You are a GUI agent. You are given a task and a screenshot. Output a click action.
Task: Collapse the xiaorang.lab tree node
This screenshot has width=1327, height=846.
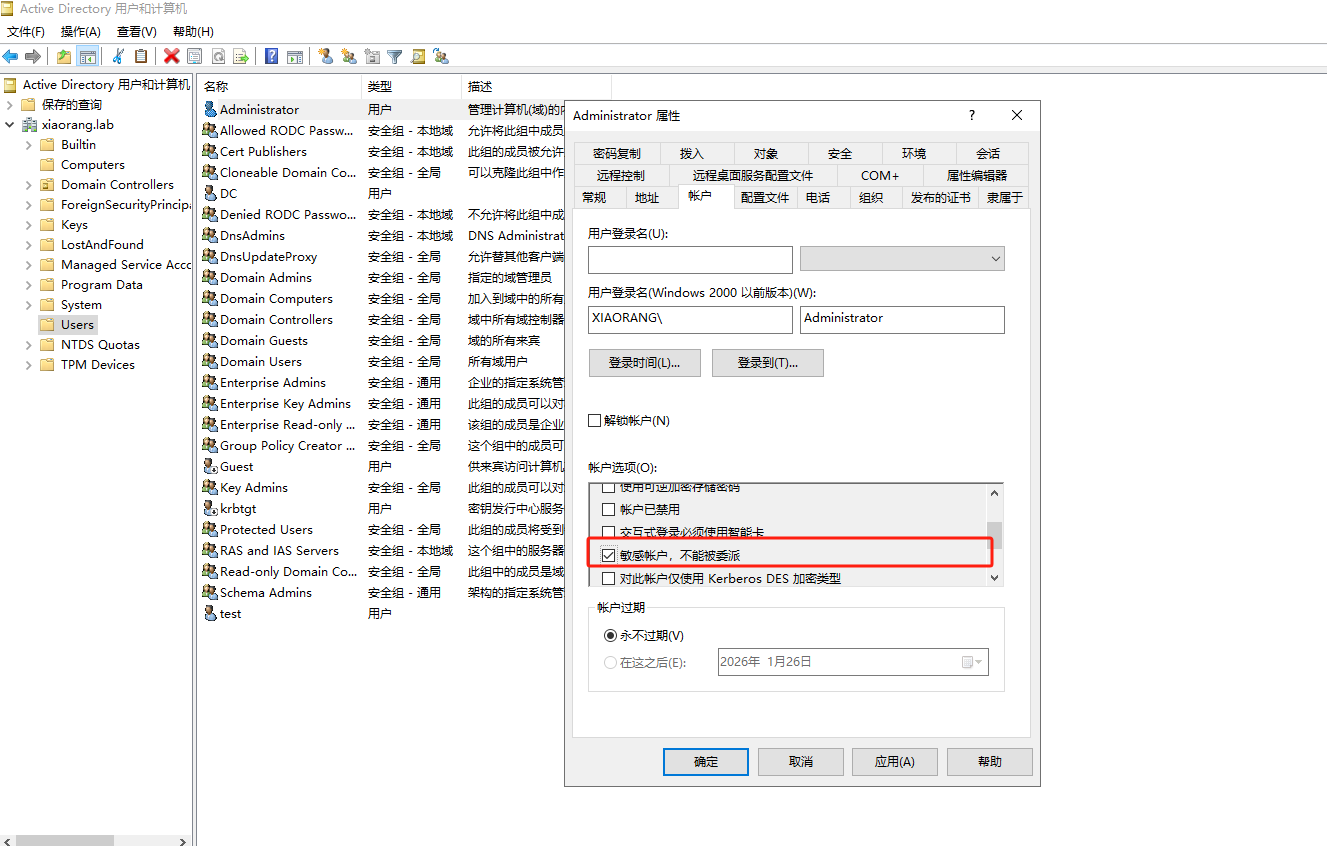(x=10, y=125)
